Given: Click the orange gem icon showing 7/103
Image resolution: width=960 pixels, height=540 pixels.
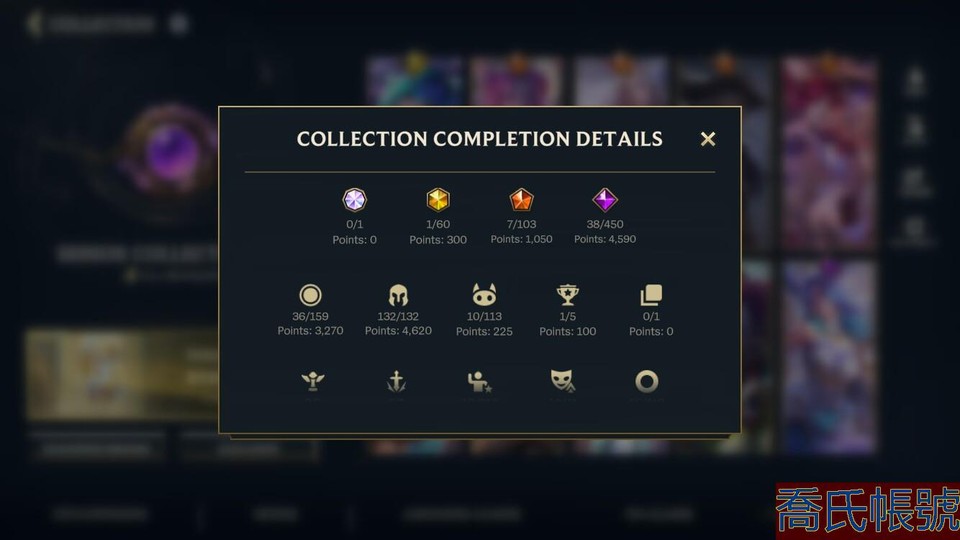Looking at the screenshot, I should (x=521, y=200).
